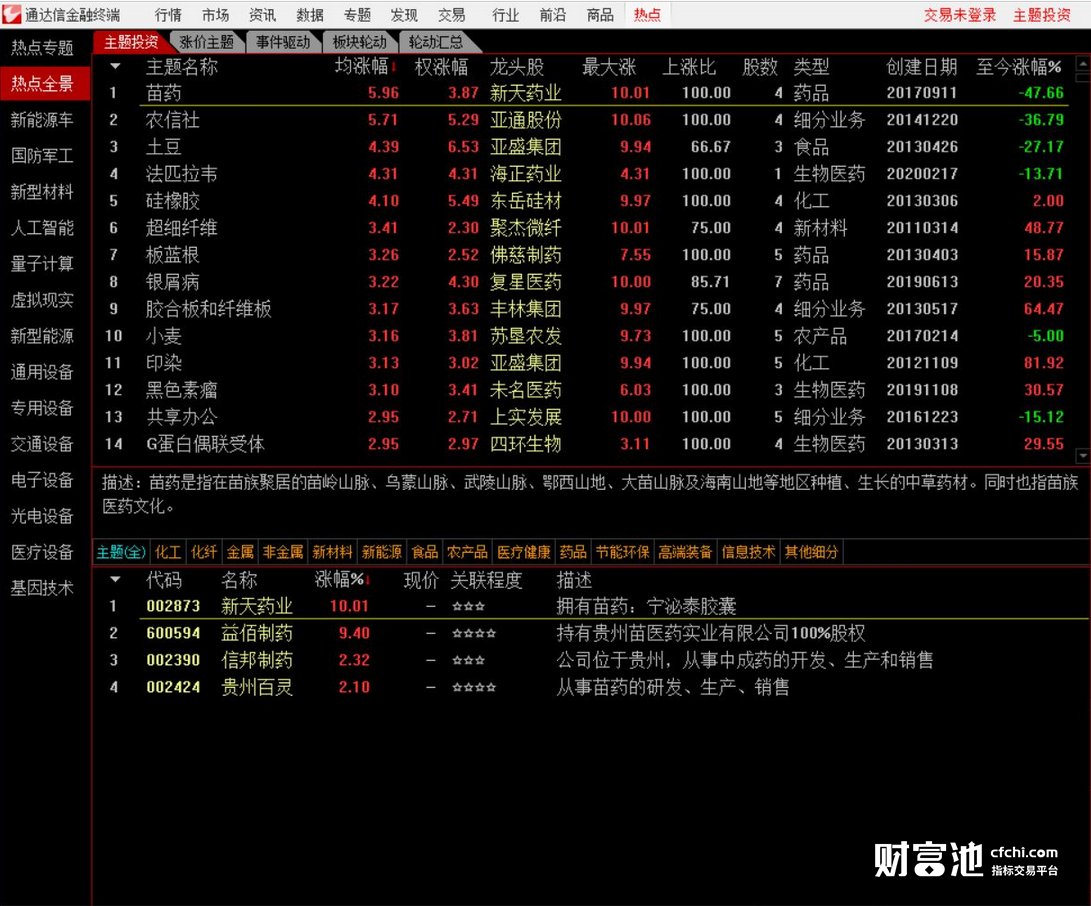This screenshot has height=906, width=1091.
Task: Select the 胶合板和纤维板 theme row
Action: tap(586, 309)
